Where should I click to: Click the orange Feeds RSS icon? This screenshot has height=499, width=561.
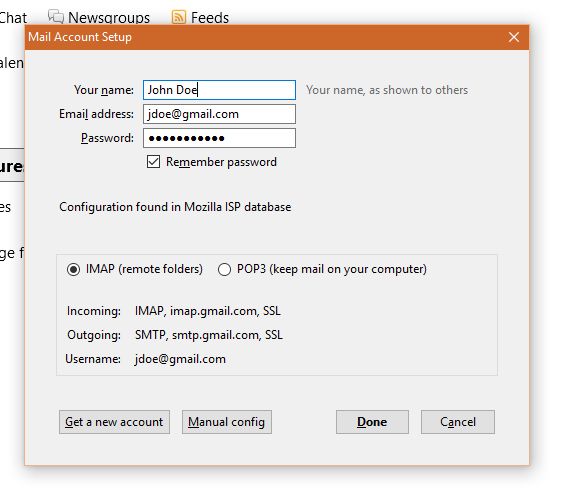click(x=179, y=17)
